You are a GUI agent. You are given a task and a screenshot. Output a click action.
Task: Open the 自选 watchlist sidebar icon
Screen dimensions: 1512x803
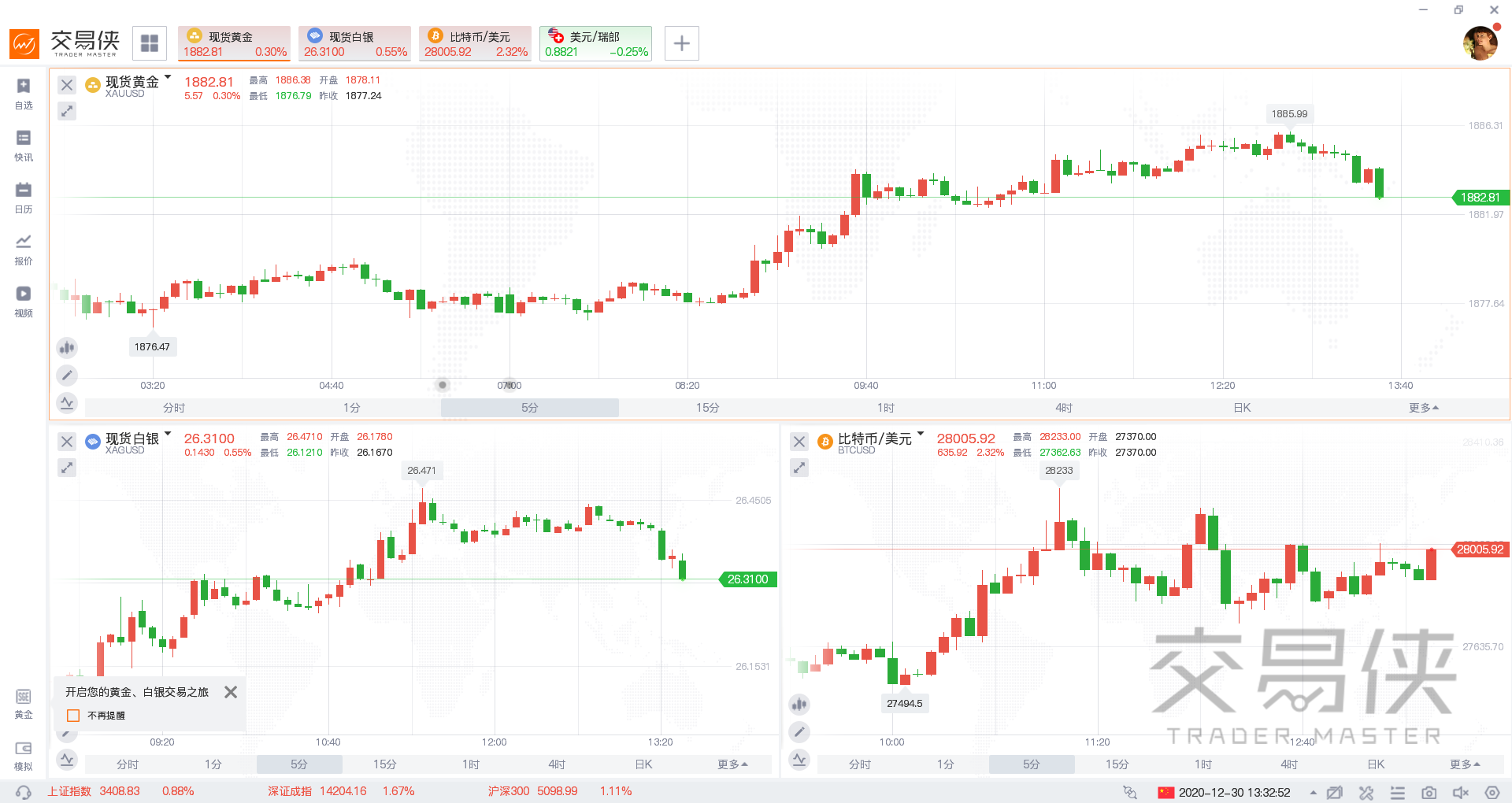click(24, 93)
